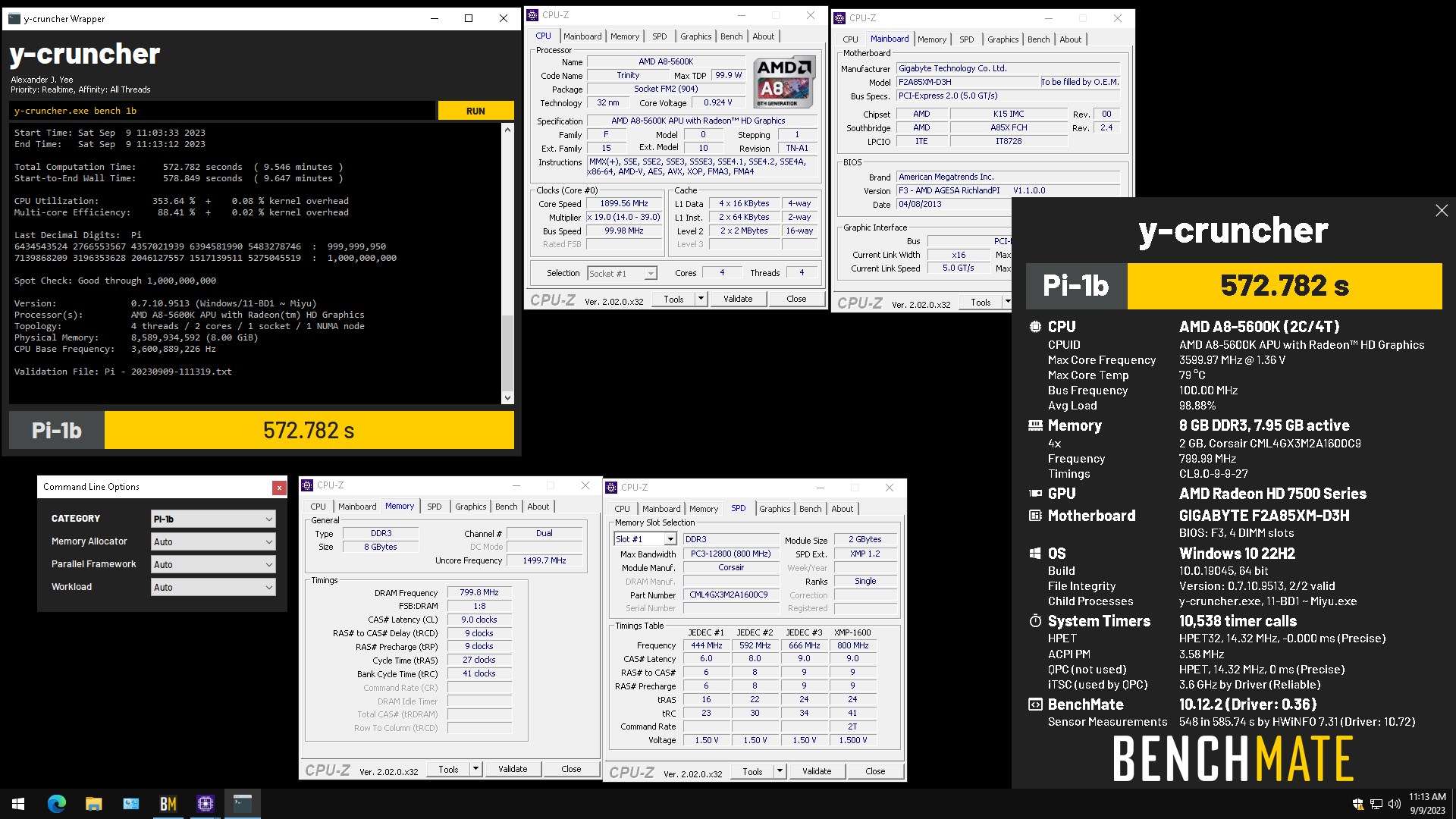Close the BenchMate result overlay with X
The height and width of the screenshot is (819, 1456).
[1442, 211]
